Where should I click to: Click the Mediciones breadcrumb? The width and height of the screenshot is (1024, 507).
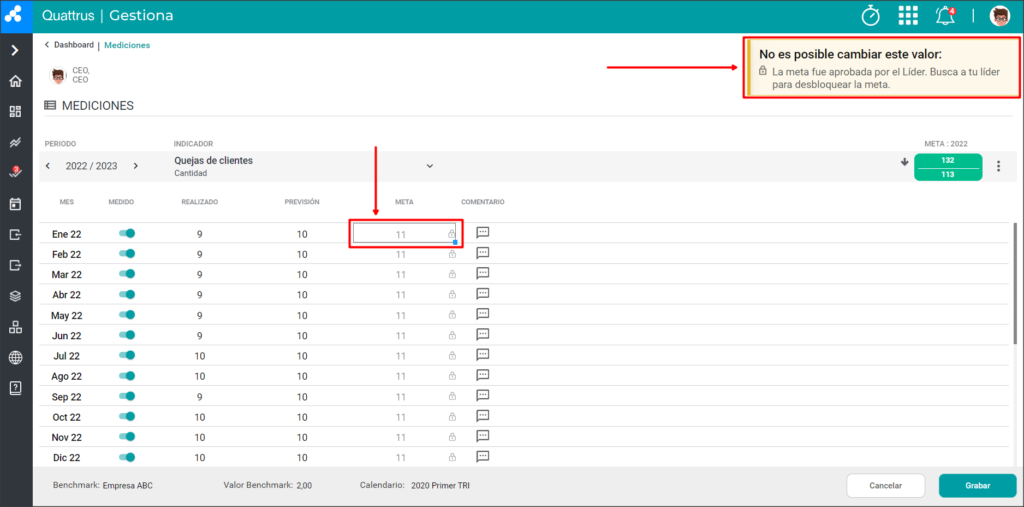click(x=127, y=45)
